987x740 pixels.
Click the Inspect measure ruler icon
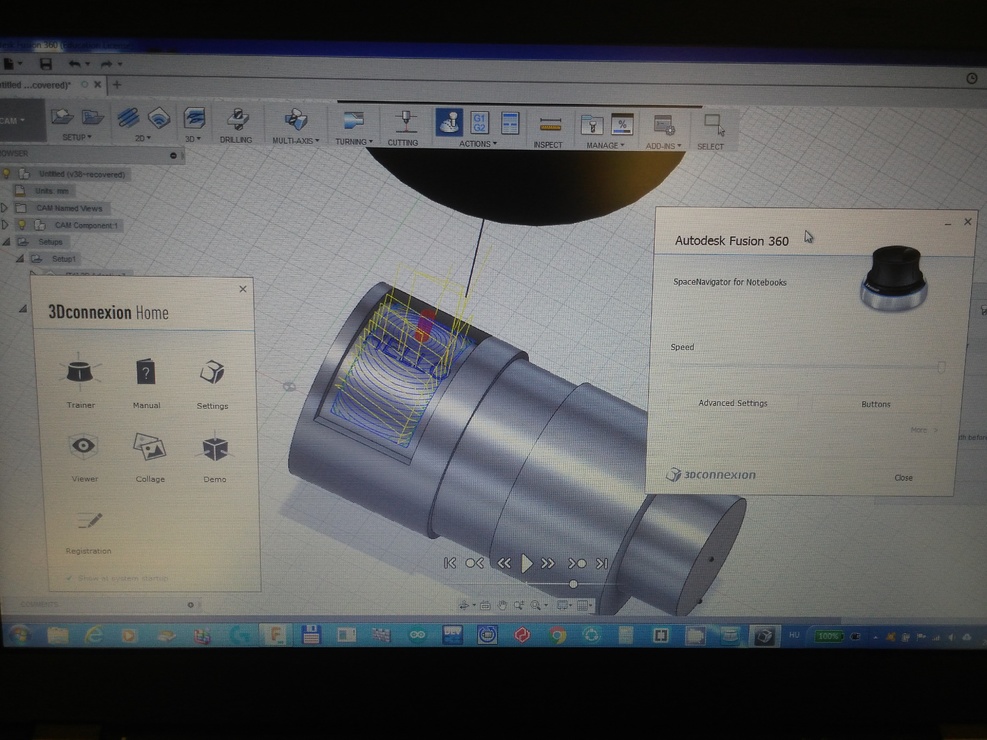pos(550,125)
